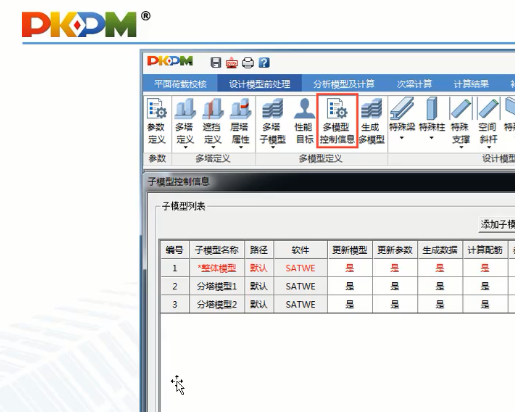The height and width of the screenshot is (412, 515).
Task: Toggle 计算配筋 value for 分塔模型1 row
Action: point(485,286)
